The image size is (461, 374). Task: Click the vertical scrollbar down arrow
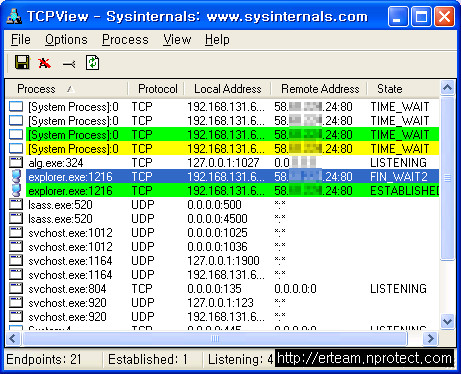point(447,322)
